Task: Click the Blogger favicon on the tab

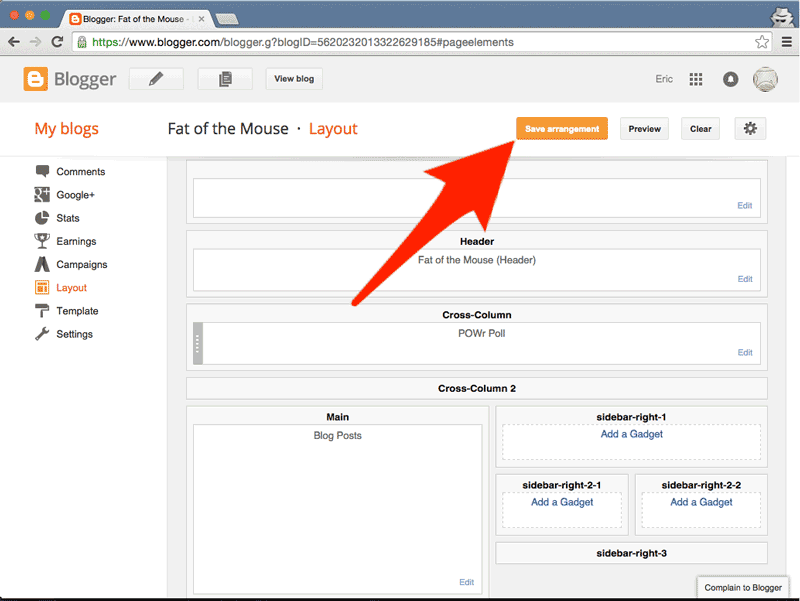Action: point(75,19)
